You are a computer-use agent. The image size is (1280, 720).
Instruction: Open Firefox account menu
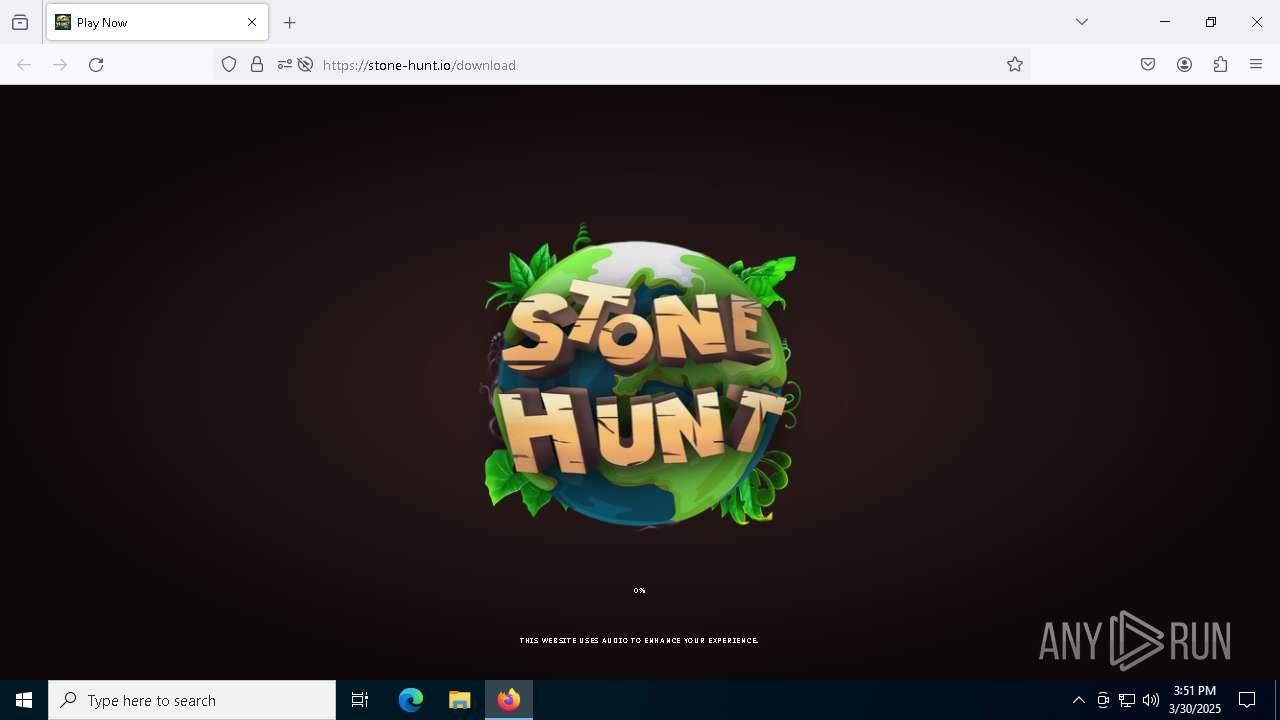(1184, 65)
